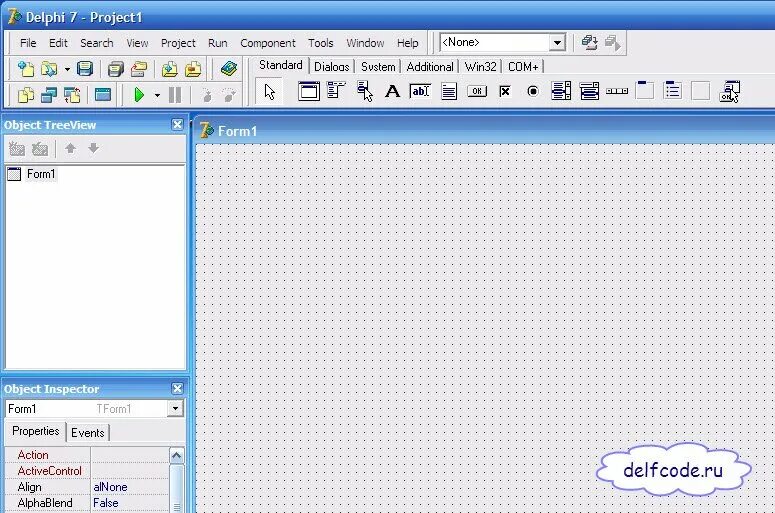Open the Run menu
Screen dimensions: 775x513
(x=218, y=43)
